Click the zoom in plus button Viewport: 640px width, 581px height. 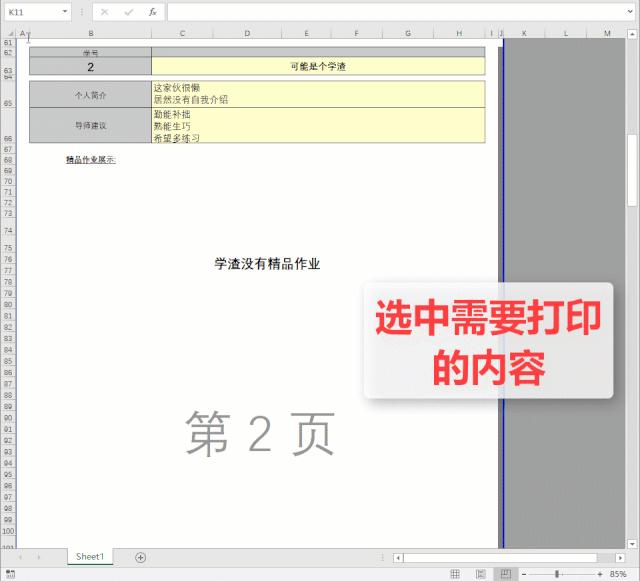click(x=600, y=574)
